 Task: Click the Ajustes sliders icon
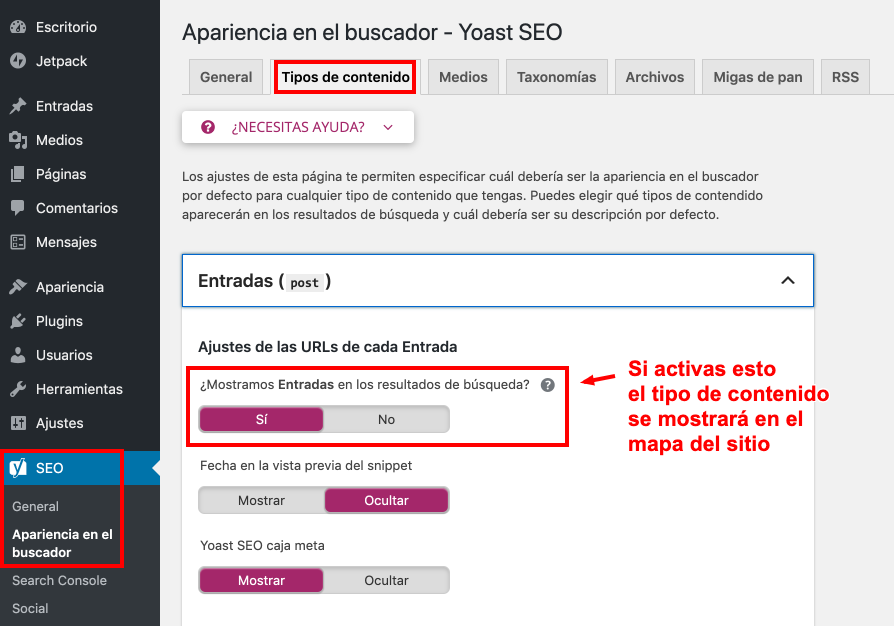pos(18,423)
